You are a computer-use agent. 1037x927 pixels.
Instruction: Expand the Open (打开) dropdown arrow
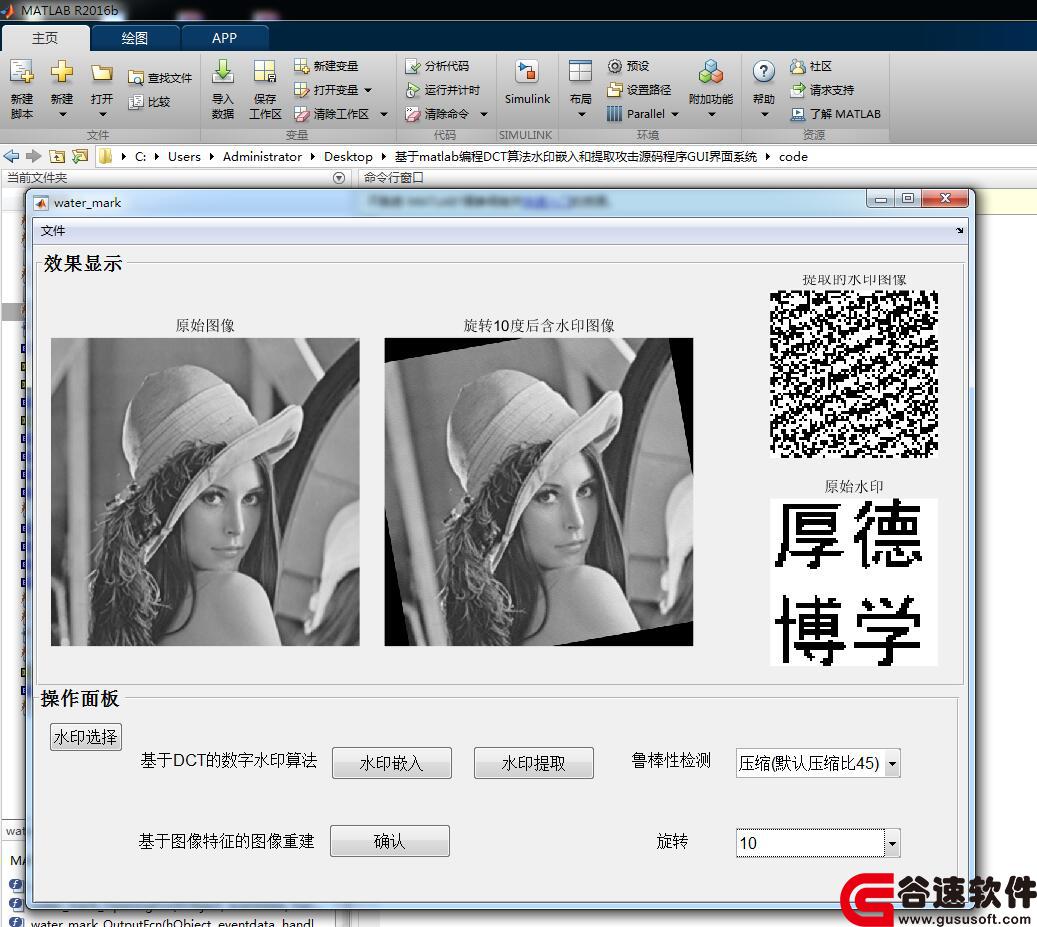tap(103, 114)
